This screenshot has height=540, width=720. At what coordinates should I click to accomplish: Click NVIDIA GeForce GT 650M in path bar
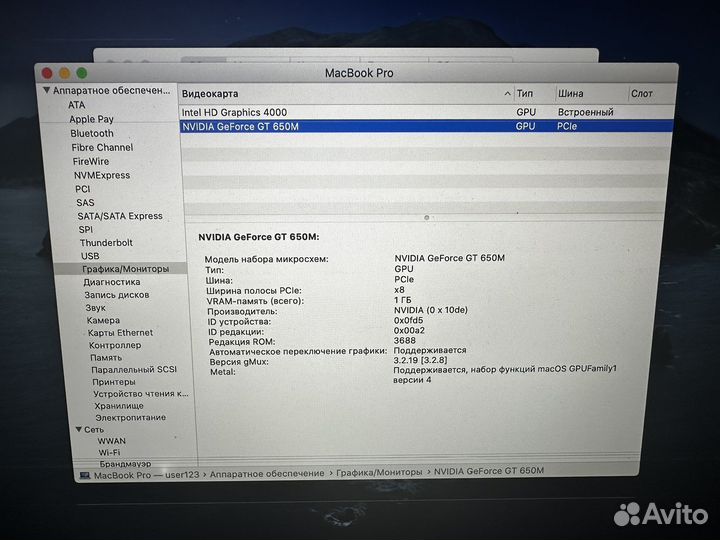click(x=489, y=471)
